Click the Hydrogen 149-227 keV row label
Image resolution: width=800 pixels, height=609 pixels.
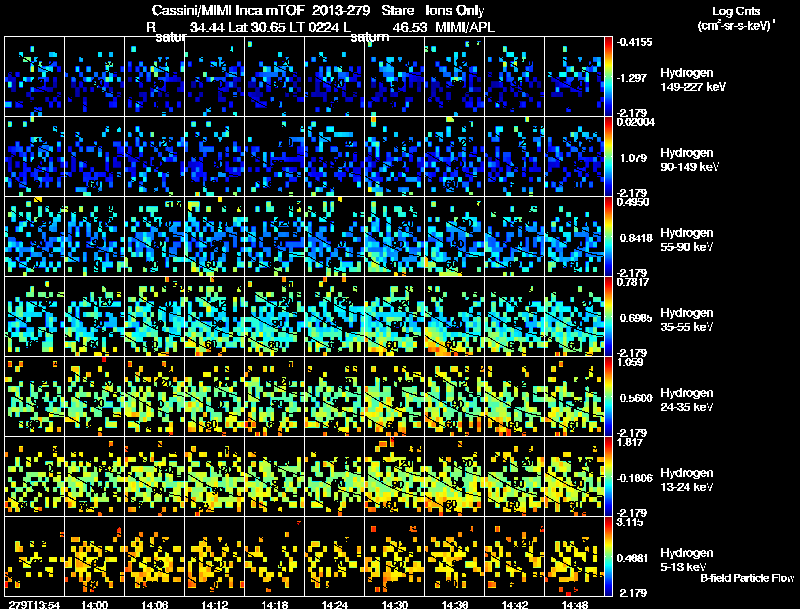692,80
